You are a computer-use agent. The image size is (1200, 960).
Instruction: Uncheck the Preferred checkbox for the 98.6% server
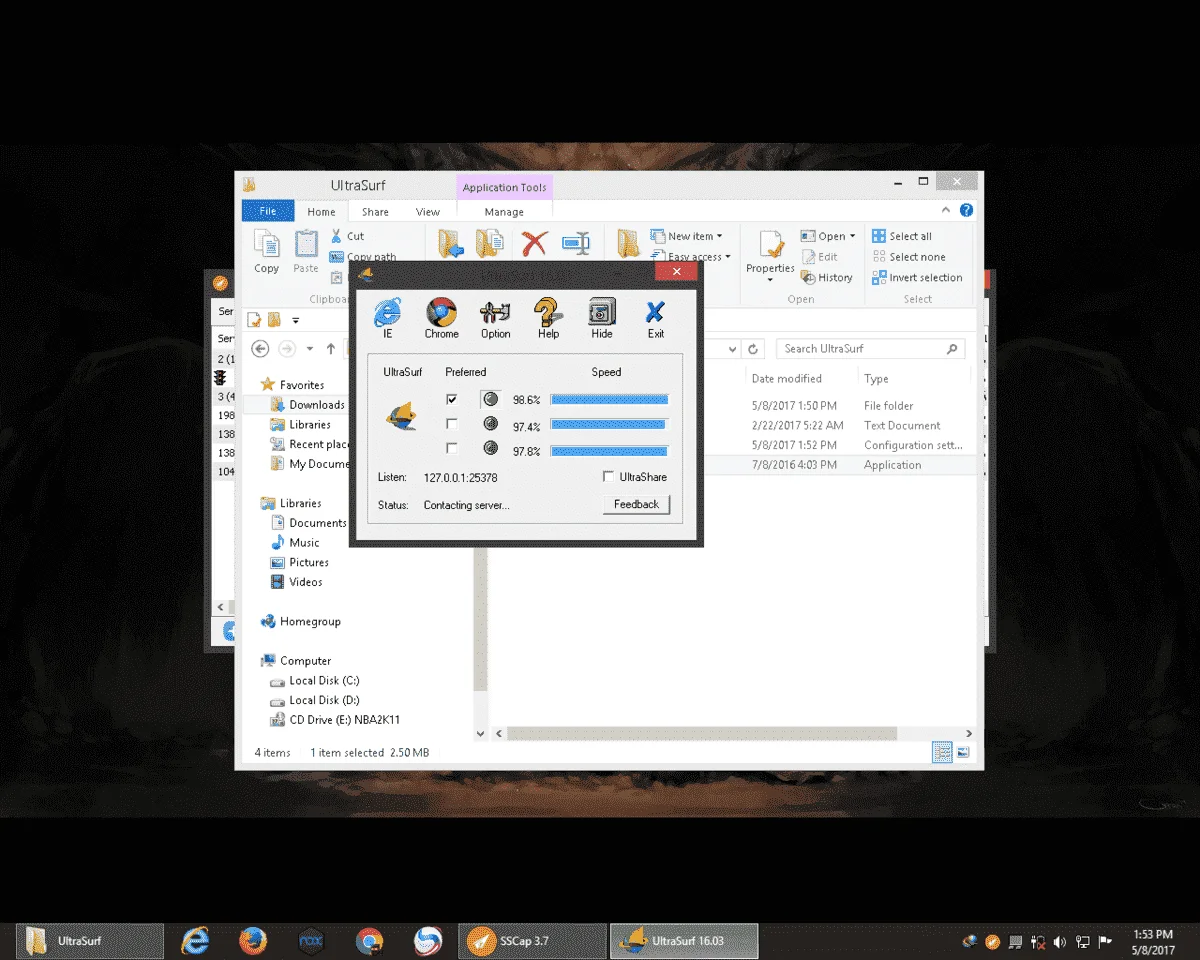[x=452, y=399]
